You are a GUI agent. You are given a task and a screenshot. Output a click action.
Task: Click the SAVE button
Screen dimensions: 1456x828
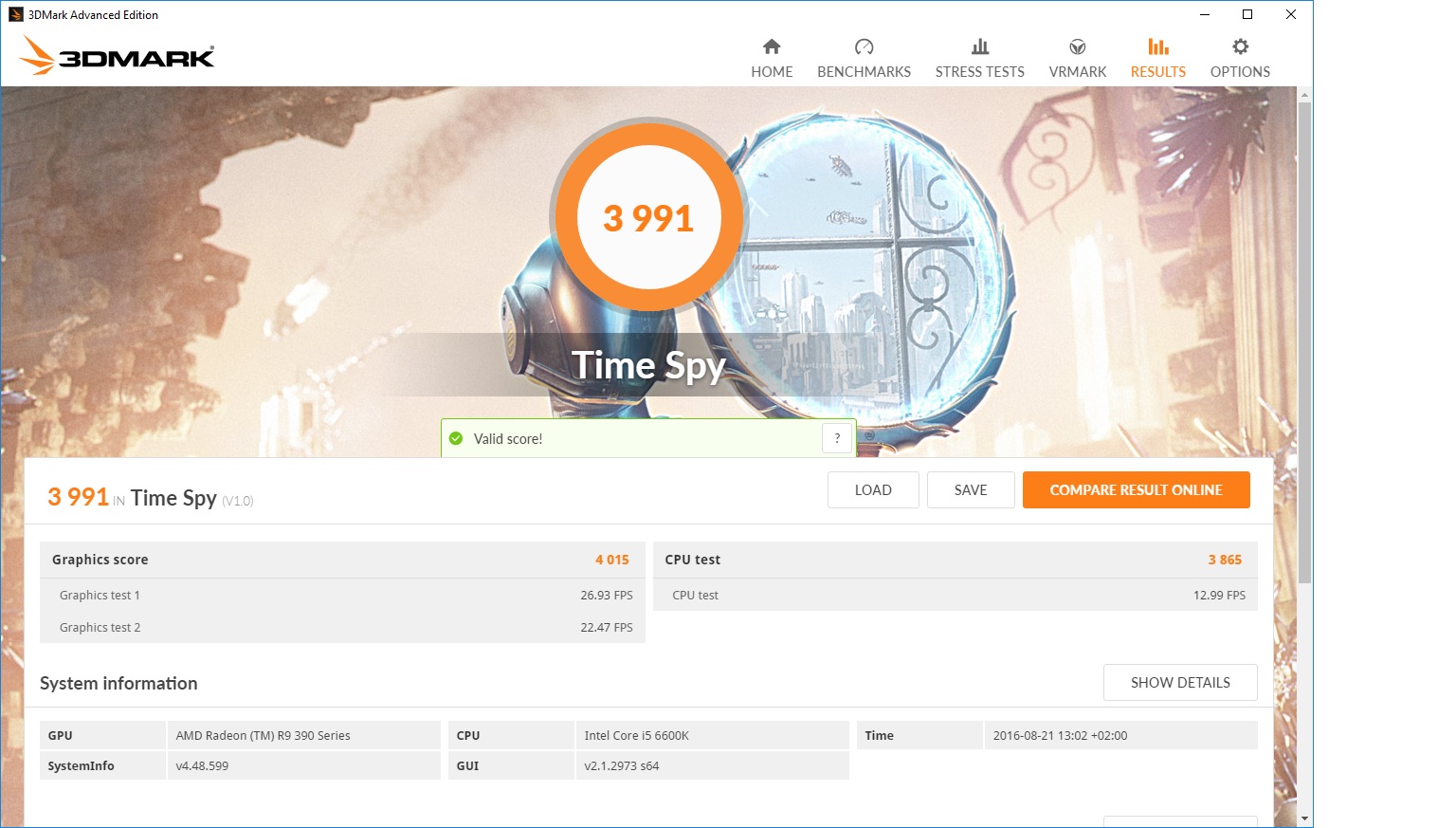pyautogui.click(x=971, y=490)
